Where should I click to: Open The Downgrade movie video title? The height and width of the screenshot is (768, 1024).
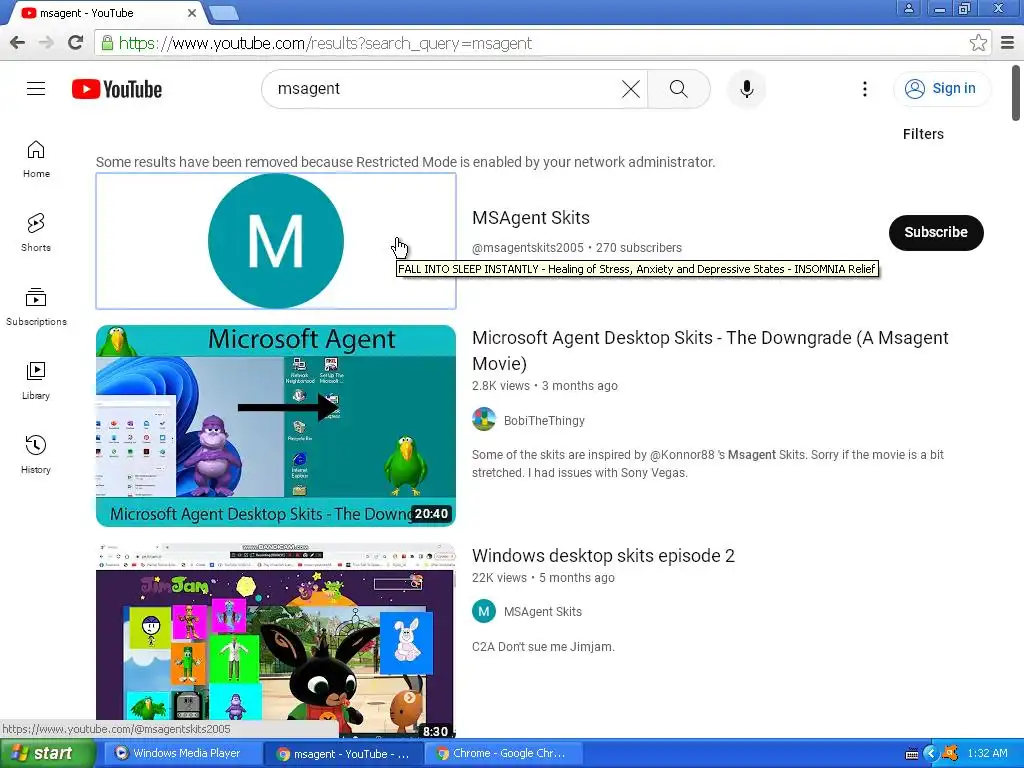tap(711, 351)
